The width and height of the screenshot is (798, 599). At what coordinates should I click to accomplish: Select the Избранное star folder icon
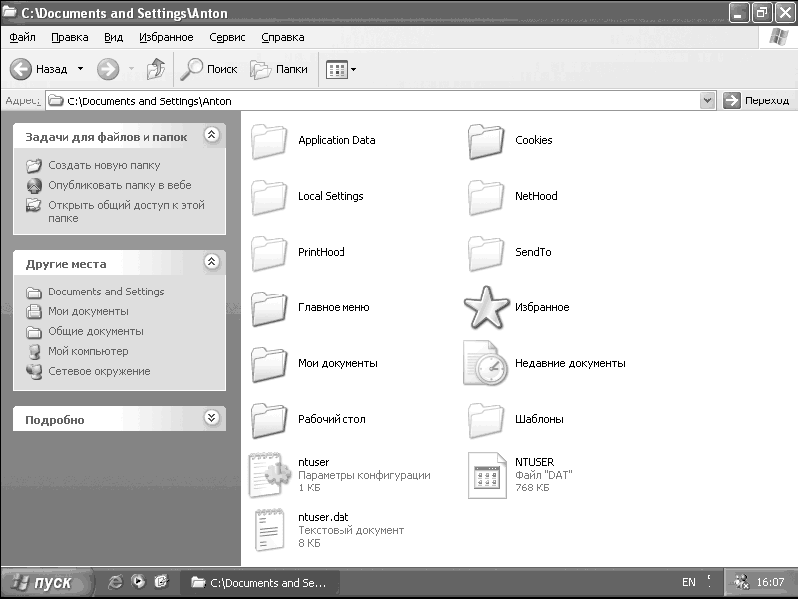[x=486, y=307]
